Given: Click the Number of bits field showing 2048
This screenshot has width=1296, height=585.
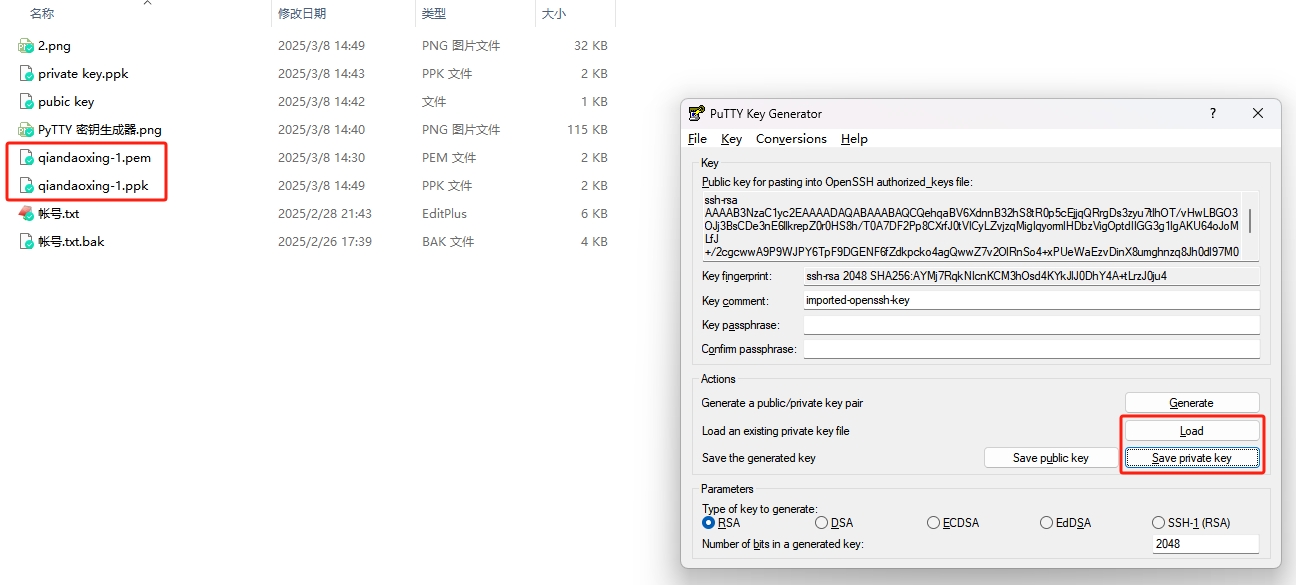Looking at the screenshot, I should point(1206,544).
